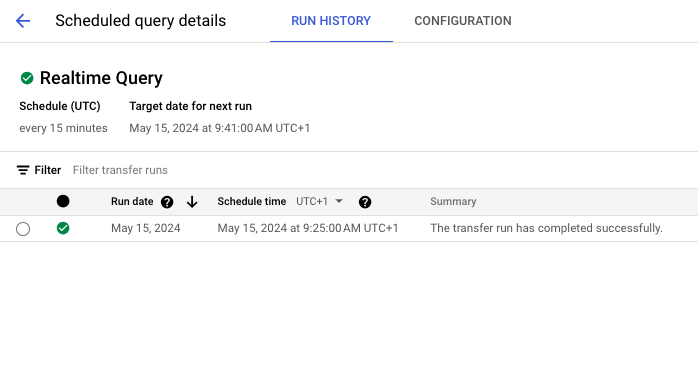Click the Filter label button
Viewport: 698px width, 375px height.
pos(48,170)
